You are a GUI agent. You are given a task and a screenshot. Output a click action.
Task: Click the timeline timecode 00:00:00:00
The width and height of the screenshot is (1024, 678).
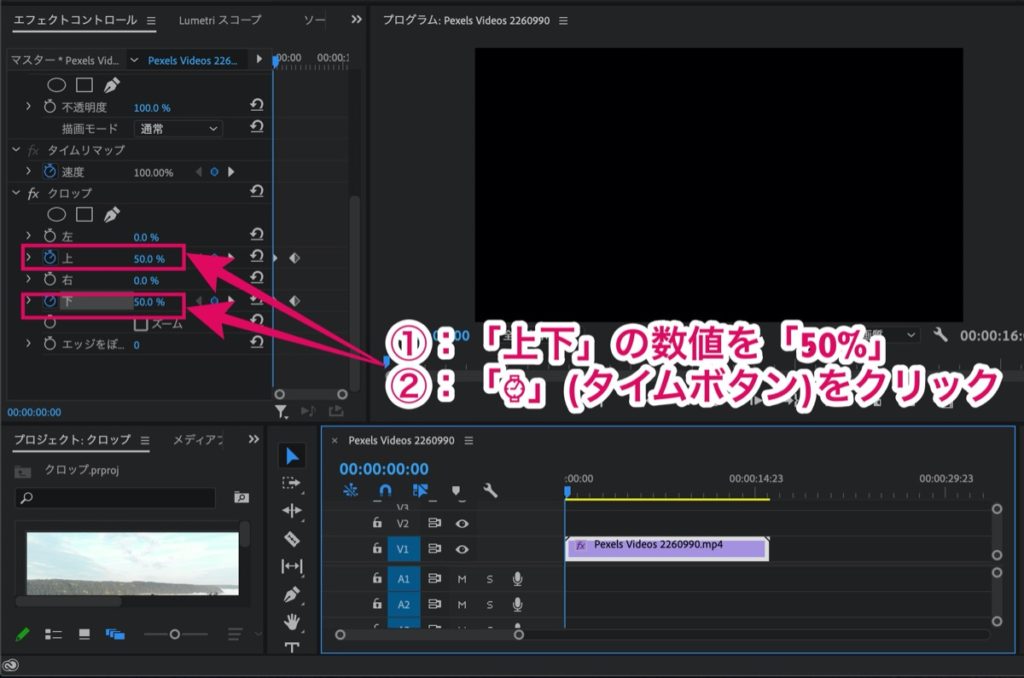pos(384,468)
